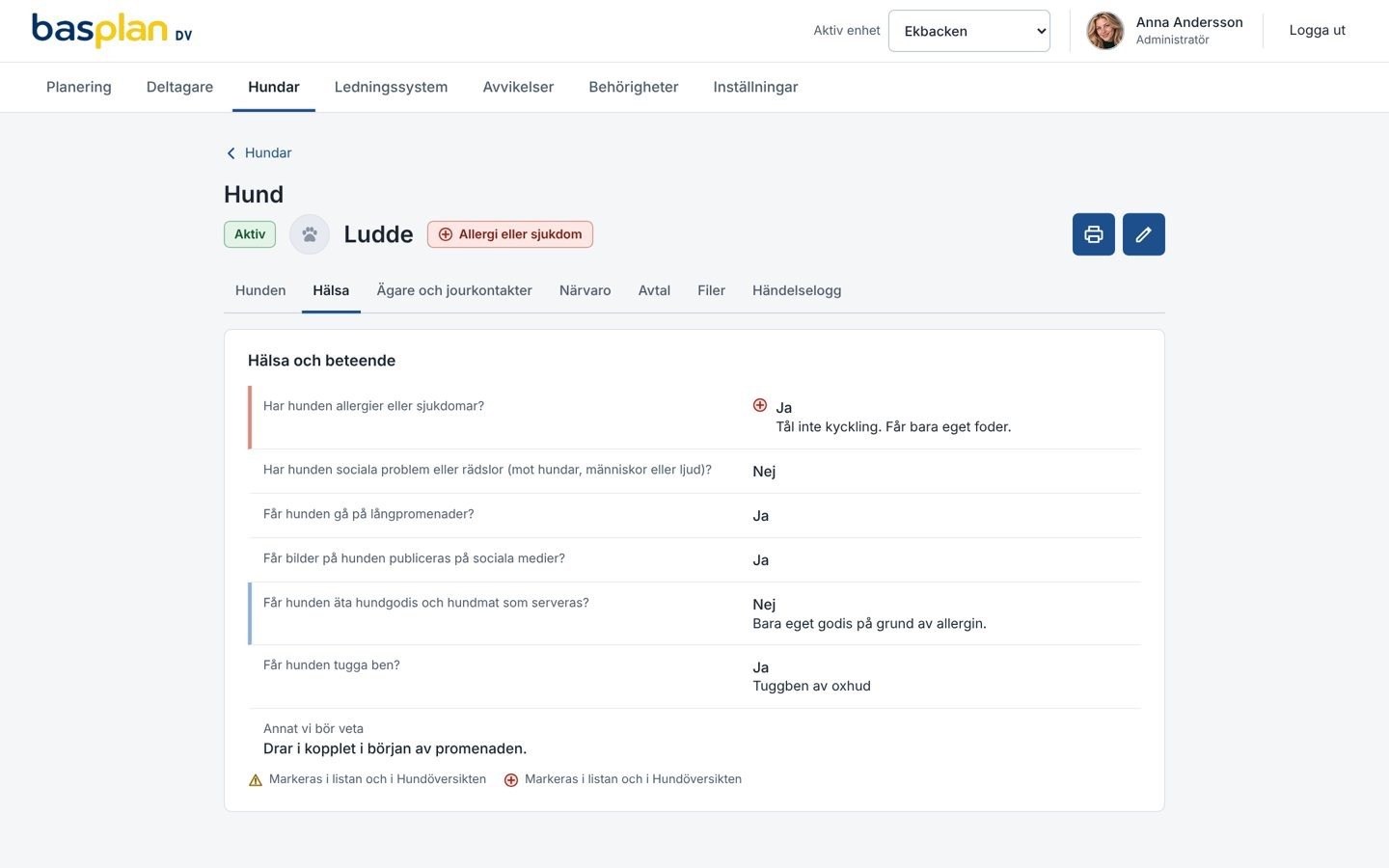
Task: Click the basplan logo
Action: click(112, 30)
